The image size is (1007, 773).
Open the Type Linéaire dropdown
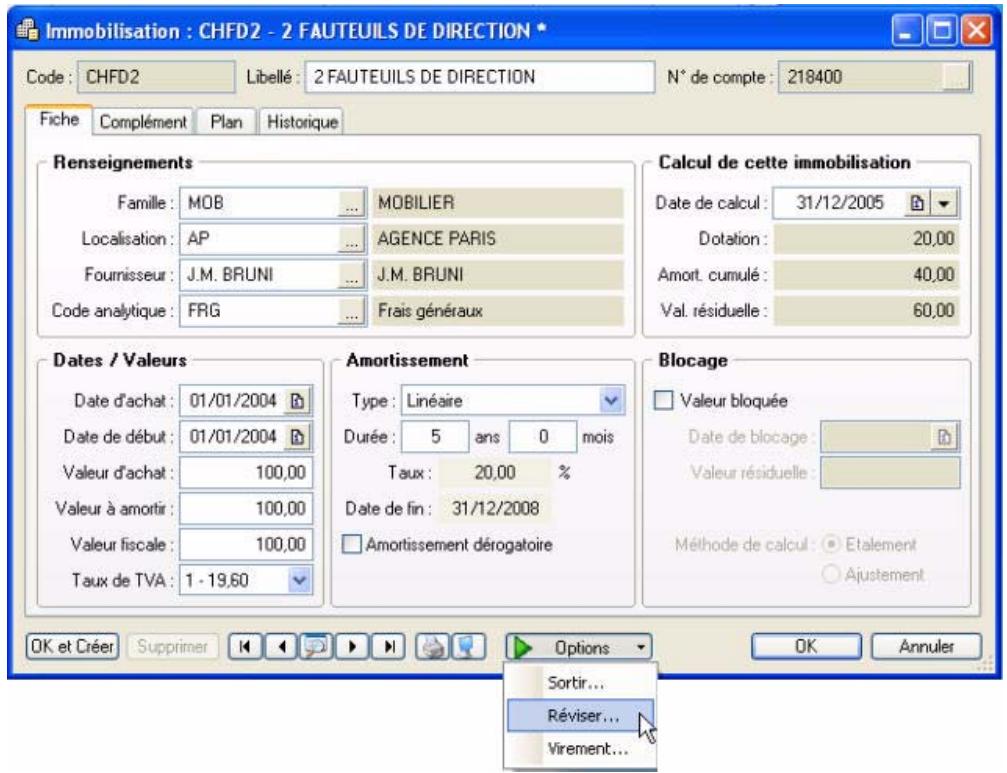(x=611, y=401)
